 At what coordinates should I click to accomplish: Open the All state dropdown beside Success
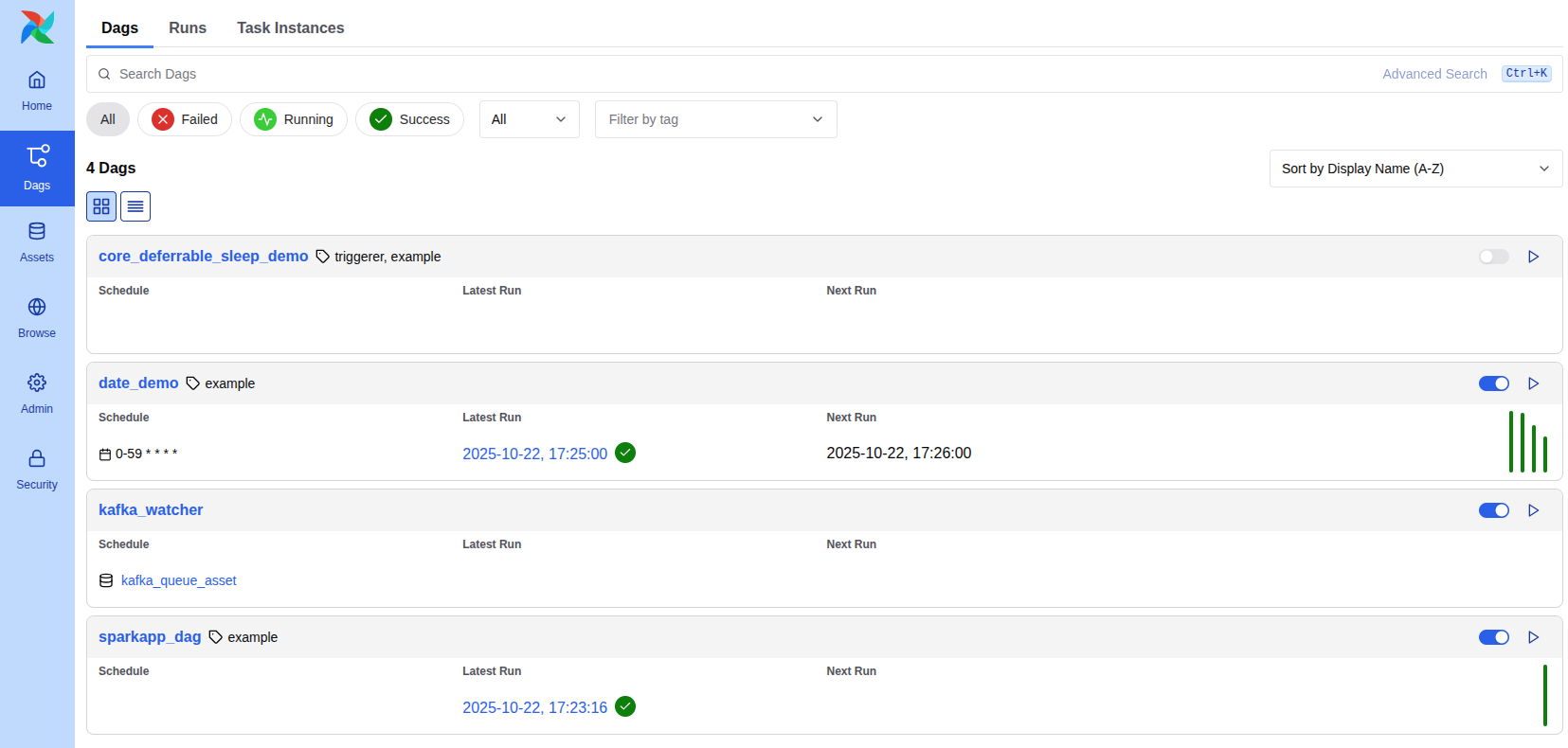coord(529,119)
